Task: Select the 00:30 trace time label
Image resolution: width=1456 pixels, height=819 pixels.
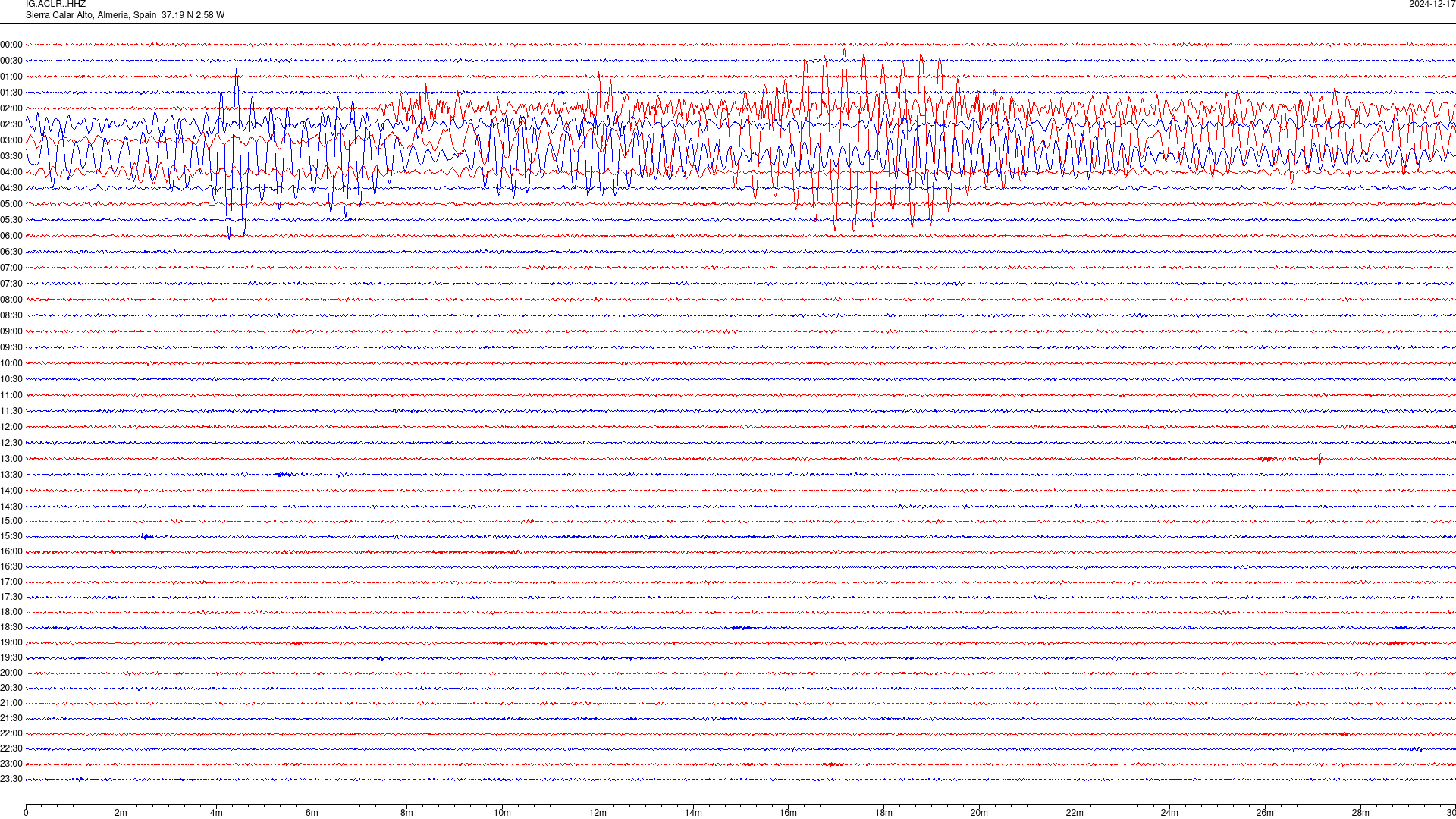Action: pos(11,61)
